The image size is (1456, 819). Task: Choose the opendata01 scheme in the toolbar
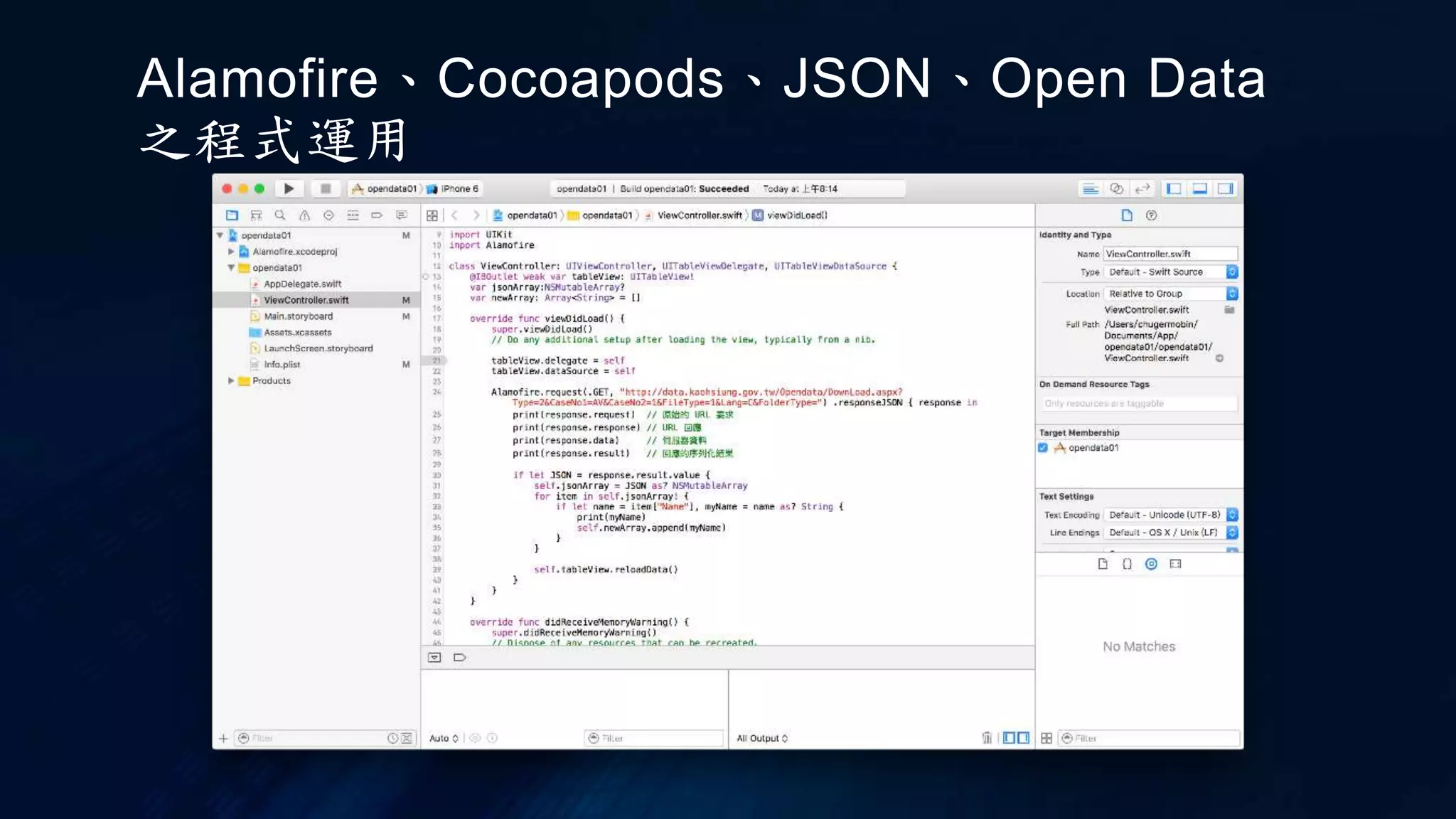[385, 188]
